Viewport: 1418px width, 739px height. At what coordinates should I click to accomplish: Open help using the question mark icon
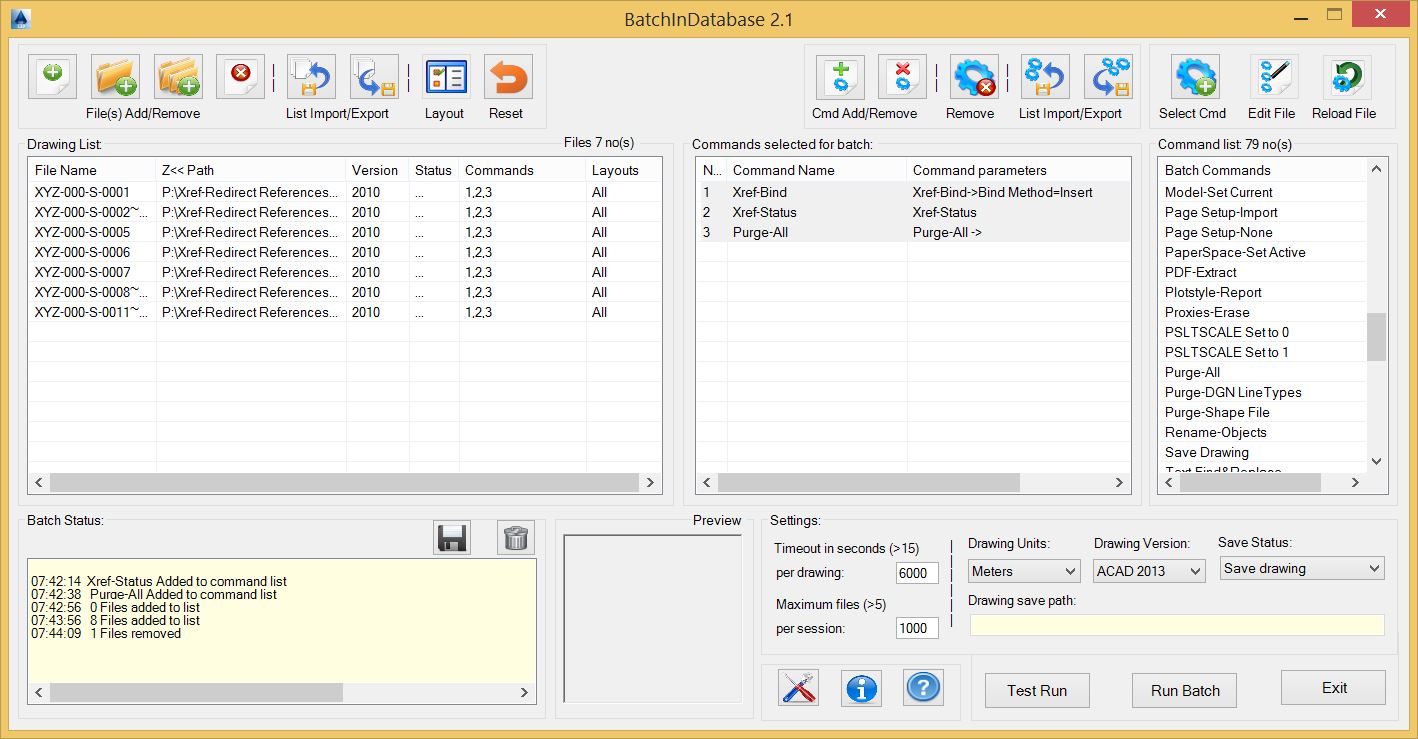(x=923, y=689)
